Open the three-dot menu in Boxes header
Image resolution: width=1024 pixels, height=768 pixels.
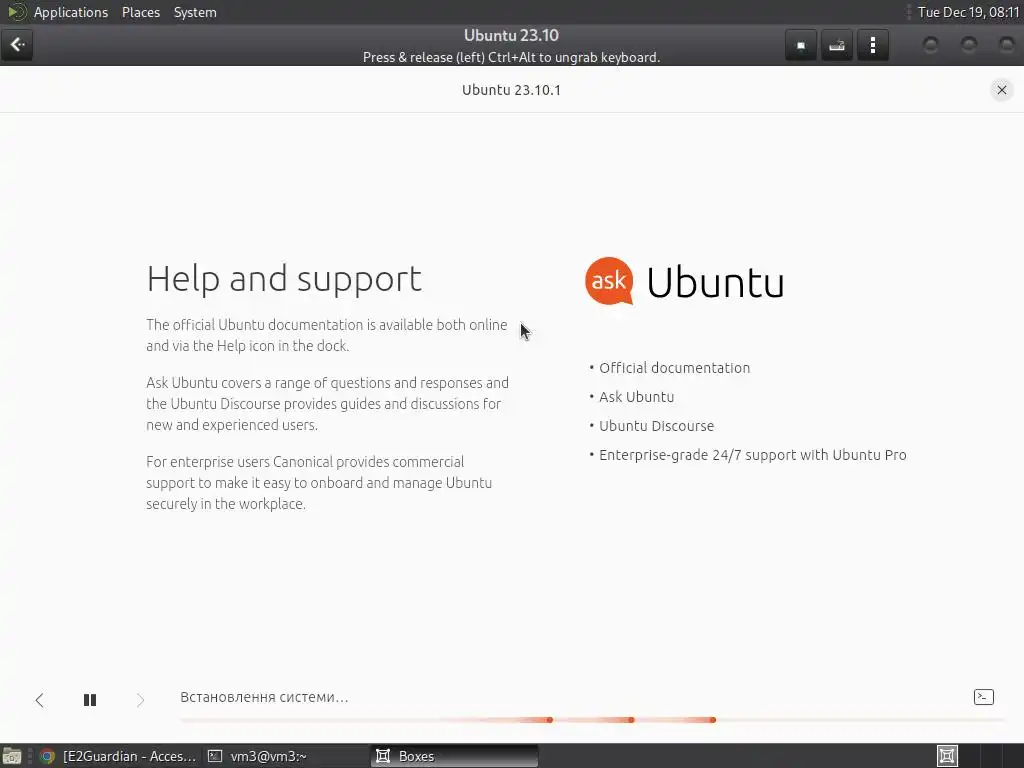click(872, 45)
